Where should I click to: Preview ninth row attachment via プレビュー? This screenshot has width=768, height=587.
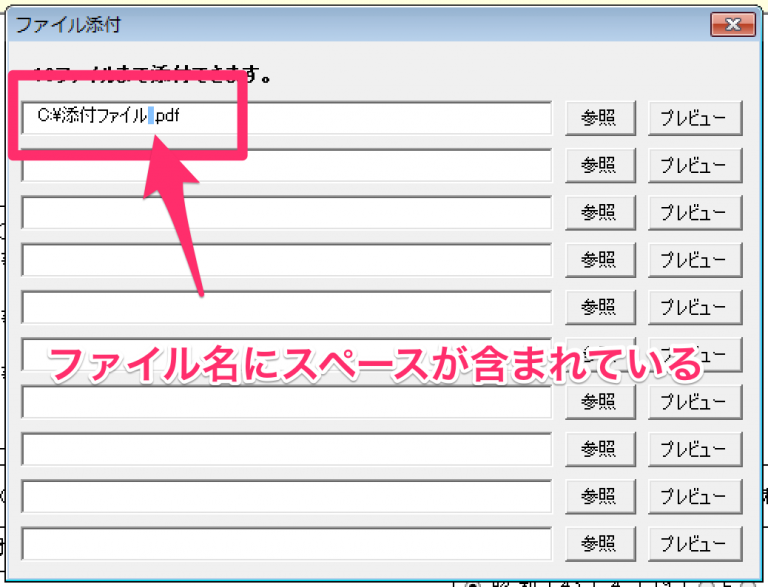[x=695, y=497]
